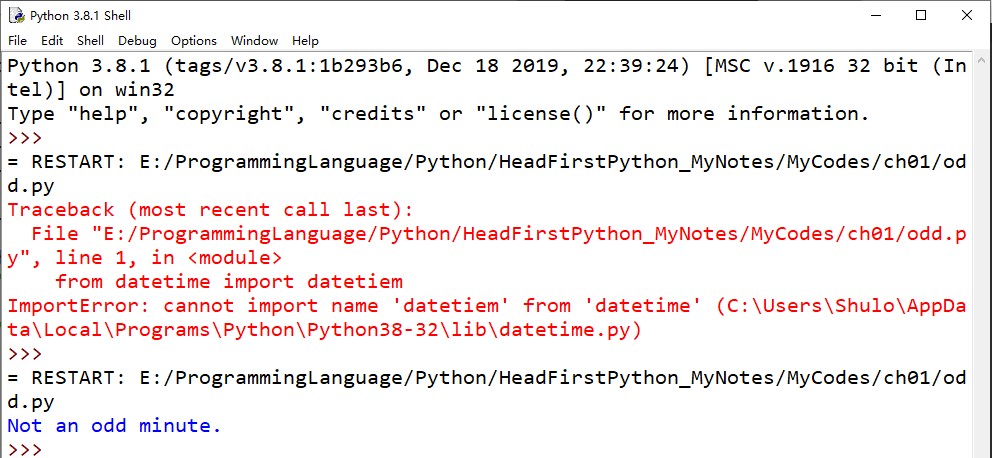Click the 'Not an odd minute.' output

tap(114, 426)
